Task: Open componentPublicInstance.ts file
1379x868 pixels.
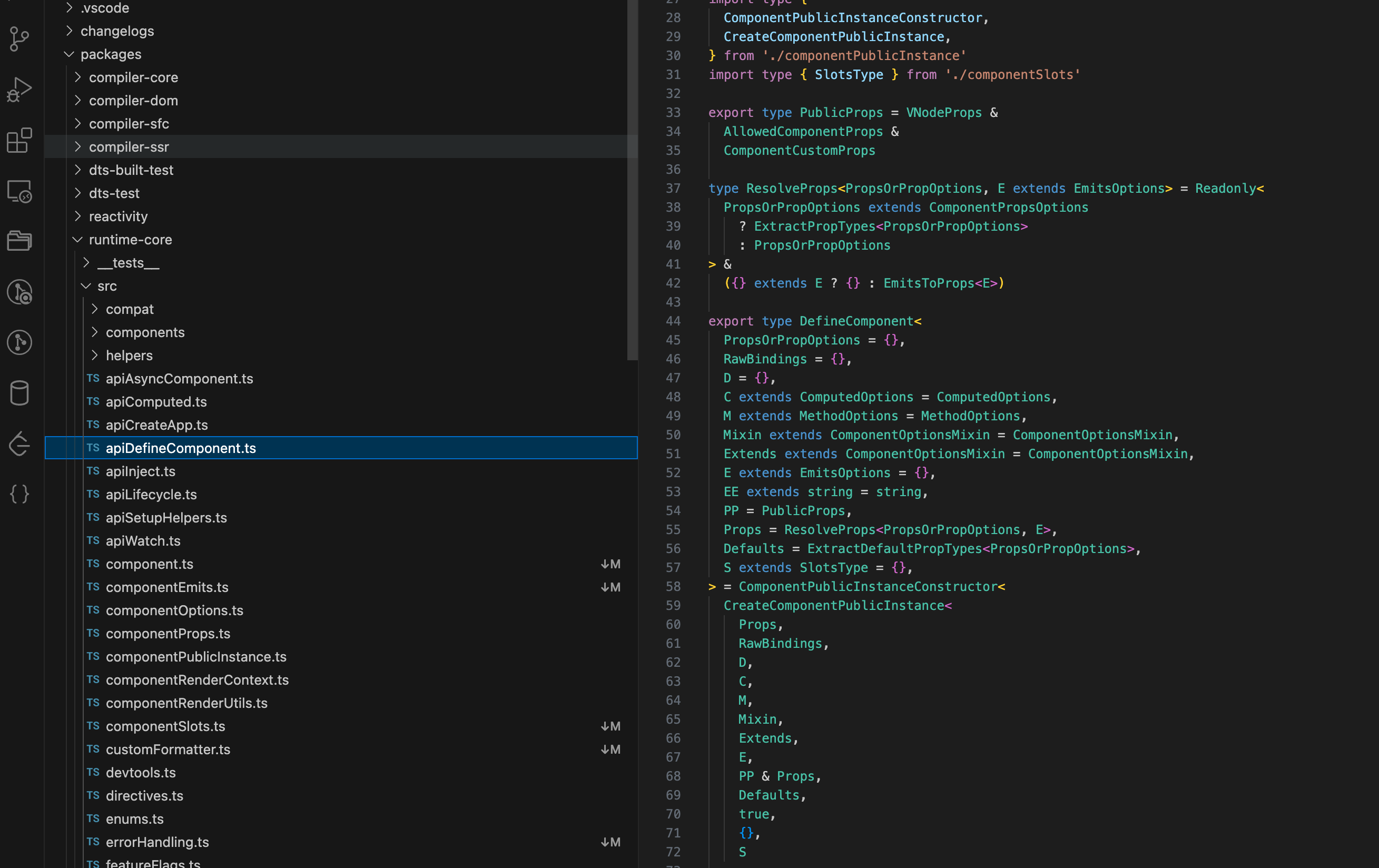Action: click(x=341, y=657)
